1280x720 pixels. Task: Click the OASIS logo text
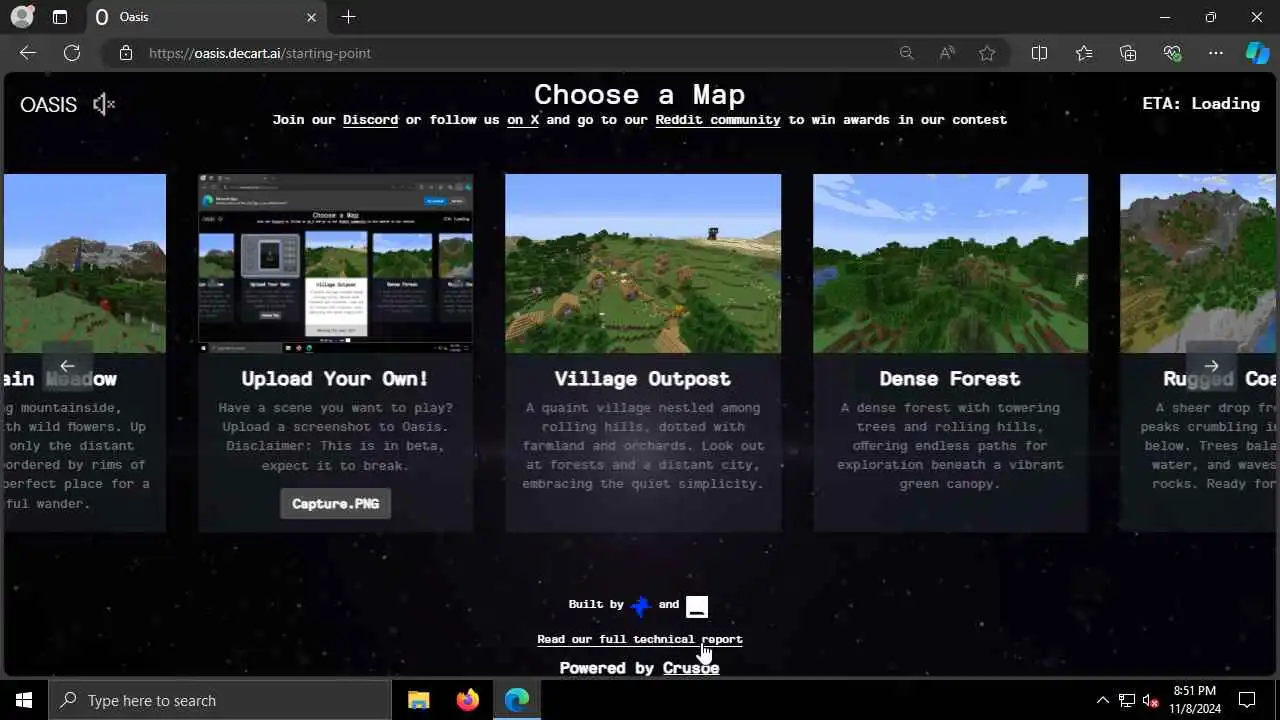pos(48,104)
